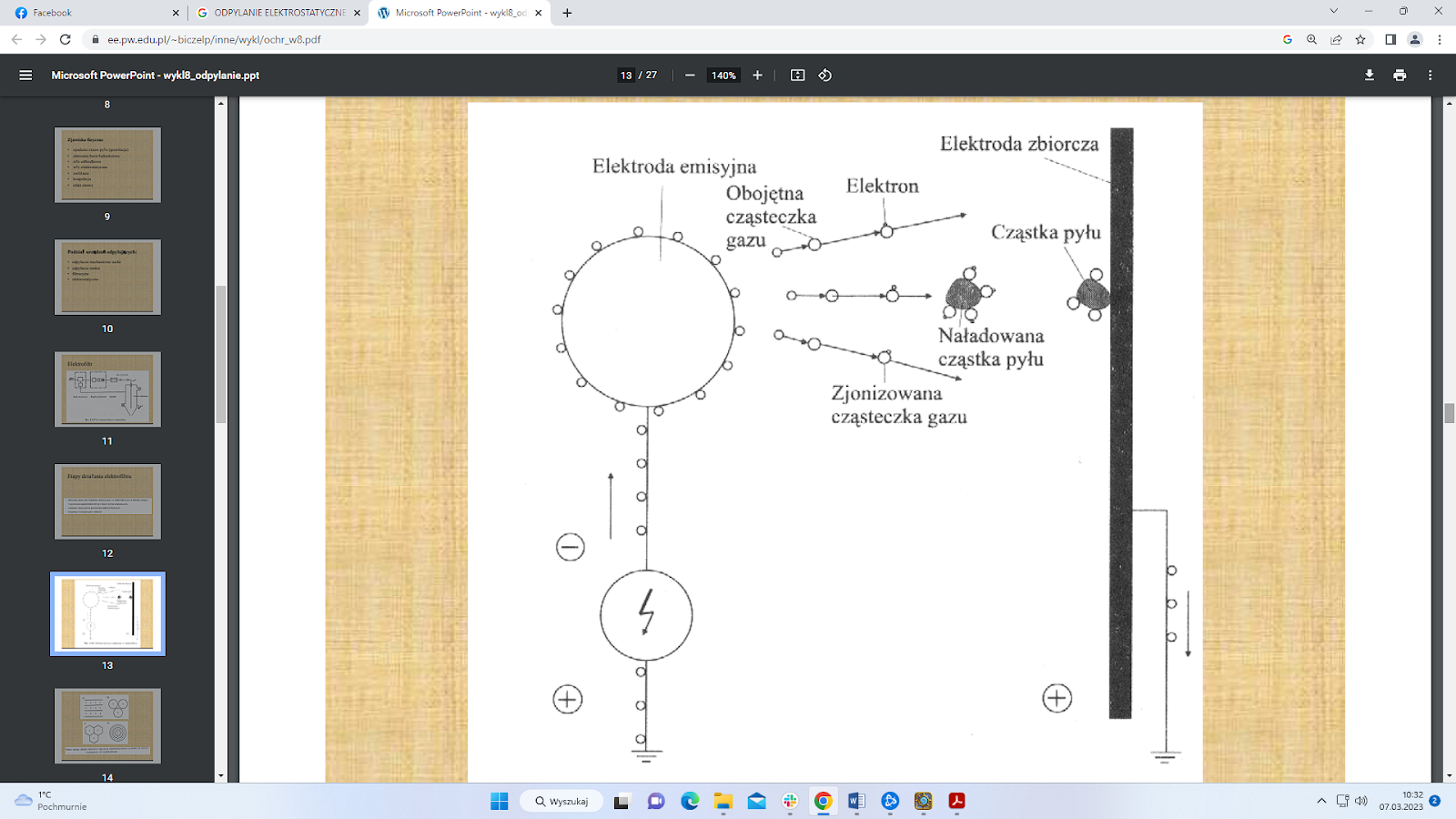The image size is (1456, 819).
Task: Open PDF viewer more options menu
Action: (1429, 76)
